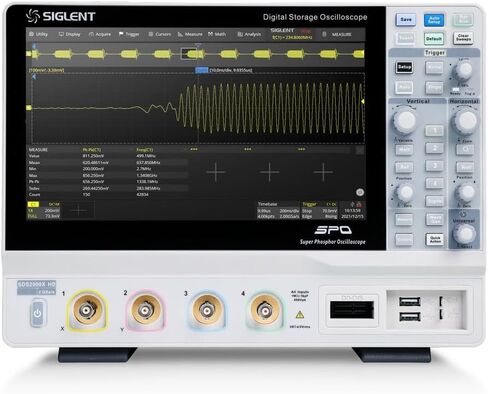Push the Digital button below channel 4
This screenshot has width=488, height=394.
(x=434, y=201)
